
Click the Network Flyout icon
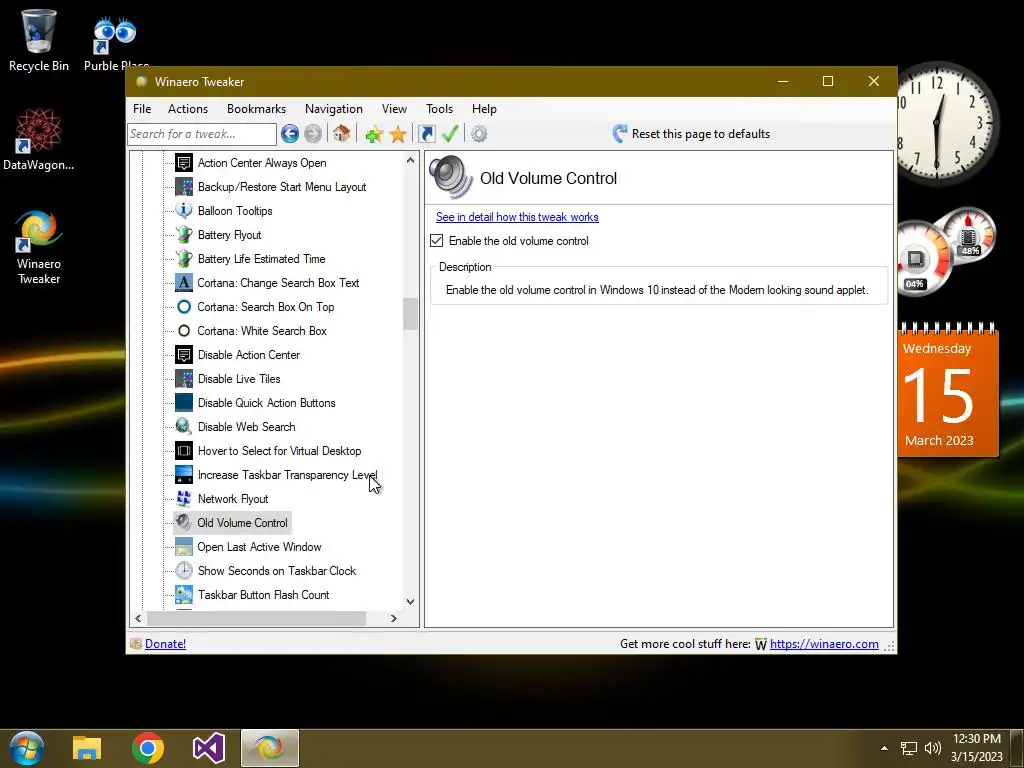pyautogui.click(x=184, y=498)
